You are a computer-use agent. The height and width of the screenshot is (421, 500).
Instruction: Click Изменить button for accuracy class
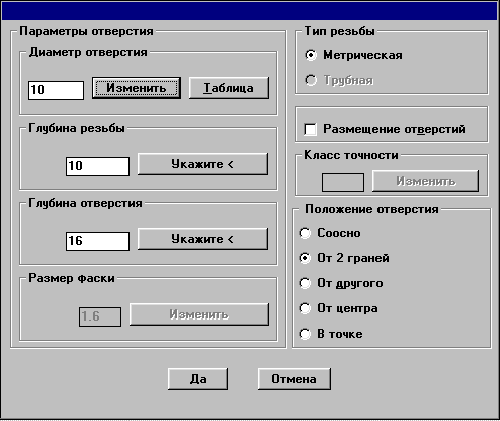425,181
